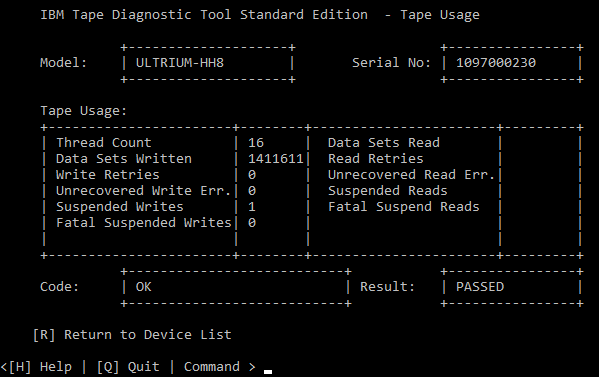The height and width of the screenshot is (377, 599).
Task: Click the Write Retries value
Action: click(x=252, y=175)
